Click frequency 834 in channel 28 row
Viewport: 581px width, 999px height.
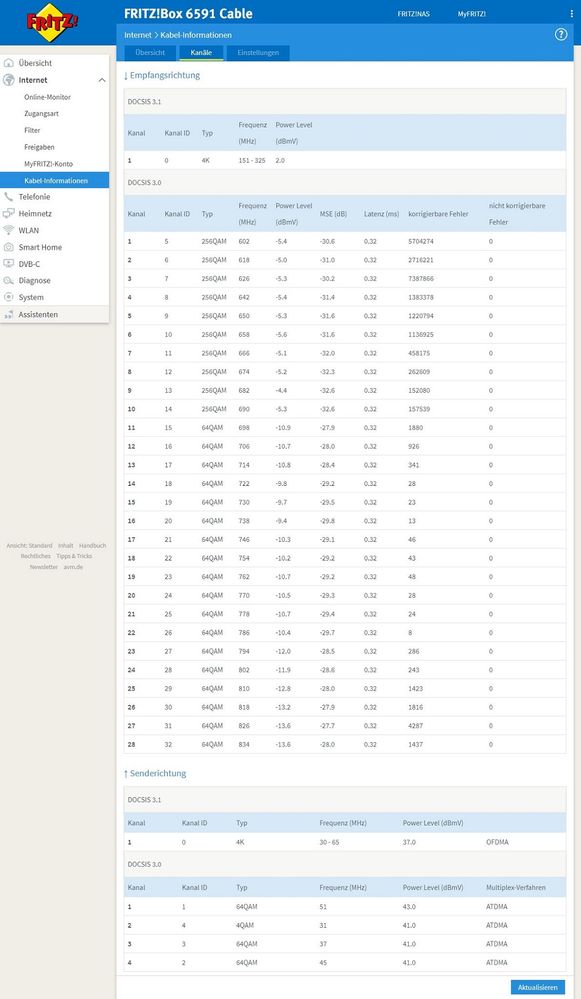(244, 744)
